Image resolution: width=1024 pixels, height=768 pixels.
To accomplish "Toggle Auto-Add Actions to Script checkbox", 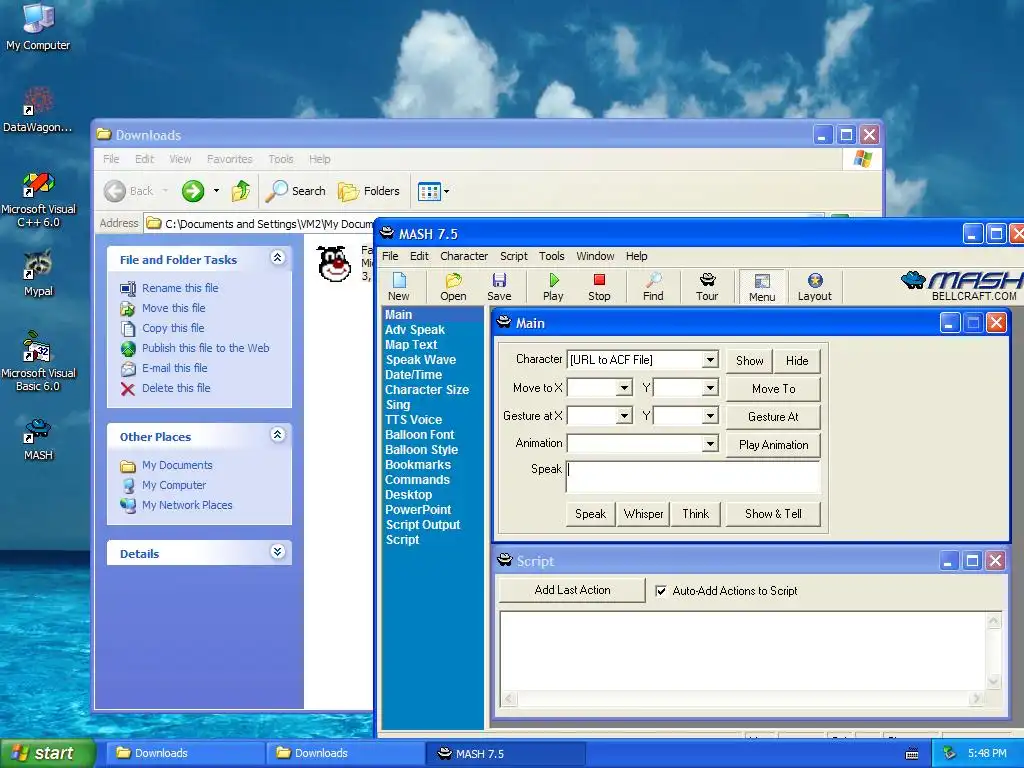I will pyautogui.click(x=661, y=591).
